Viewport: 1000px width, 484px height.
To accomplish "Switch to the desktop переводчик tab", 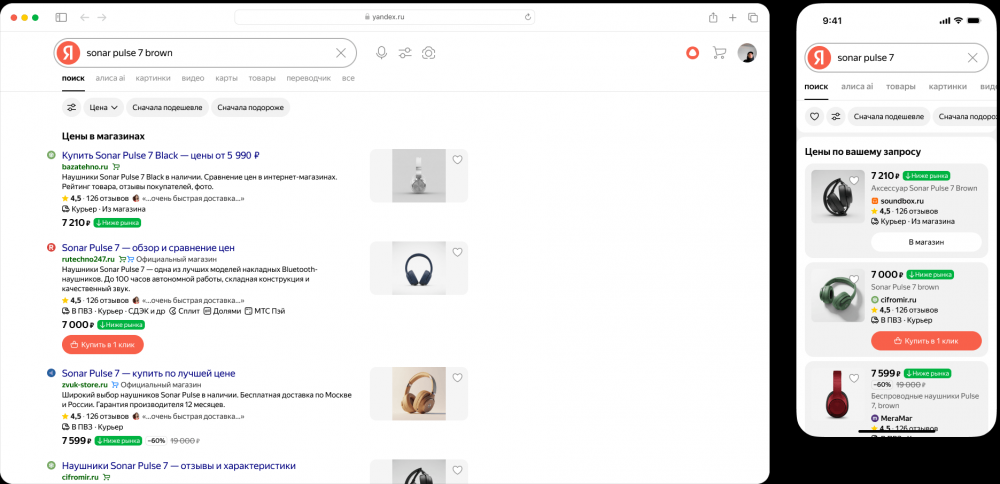I will point(309,78).
